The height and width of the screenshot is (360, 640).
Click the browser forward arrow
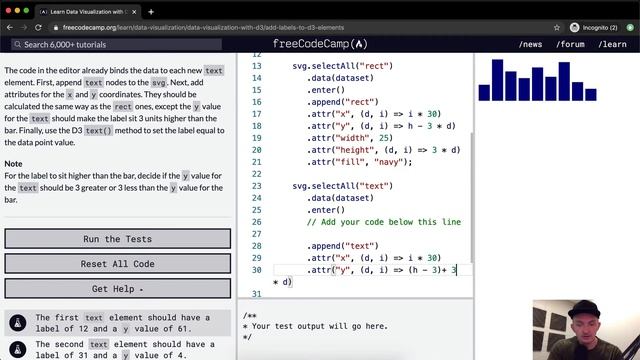coord(24,27)
